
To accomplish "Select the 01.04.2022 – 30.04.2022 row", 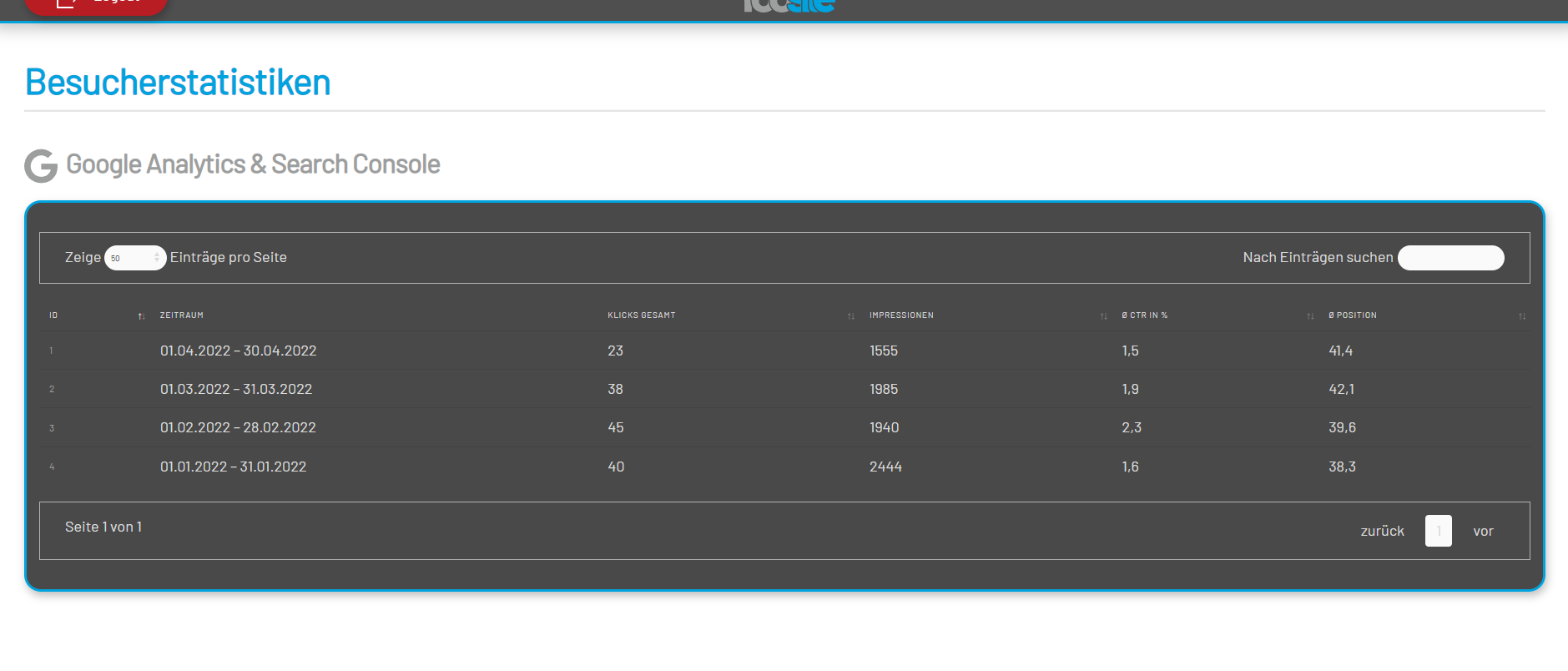I will (x=239, y=351).
